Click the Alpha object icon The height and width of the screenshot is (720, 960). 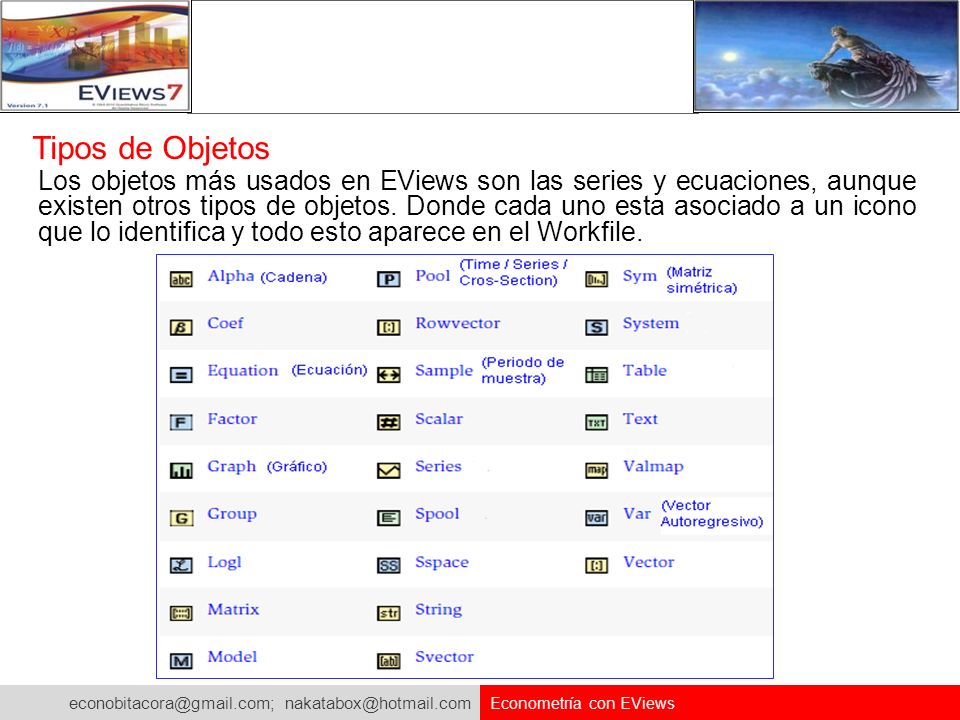coord(181,279)
